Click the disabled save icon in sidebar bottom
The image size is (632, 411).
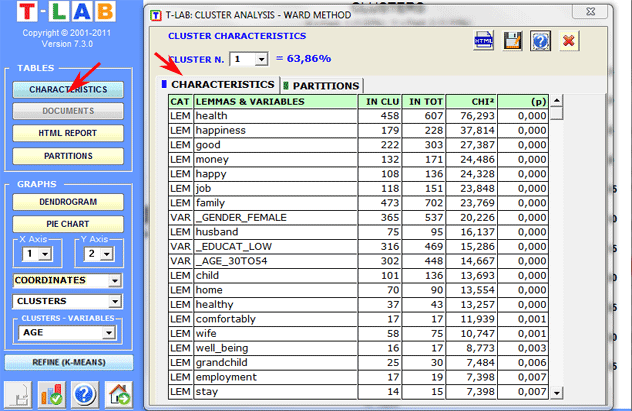point(18,394)
